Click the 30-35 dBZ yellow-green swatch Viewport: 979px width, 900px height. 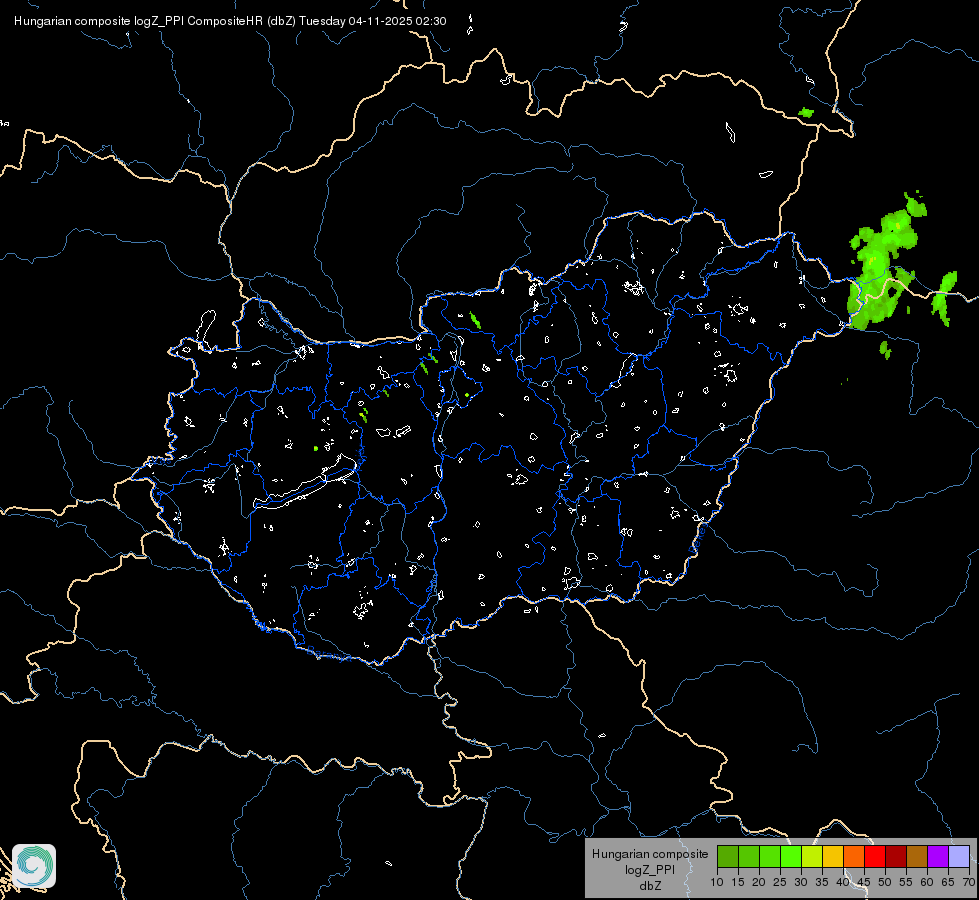point(812,856)
